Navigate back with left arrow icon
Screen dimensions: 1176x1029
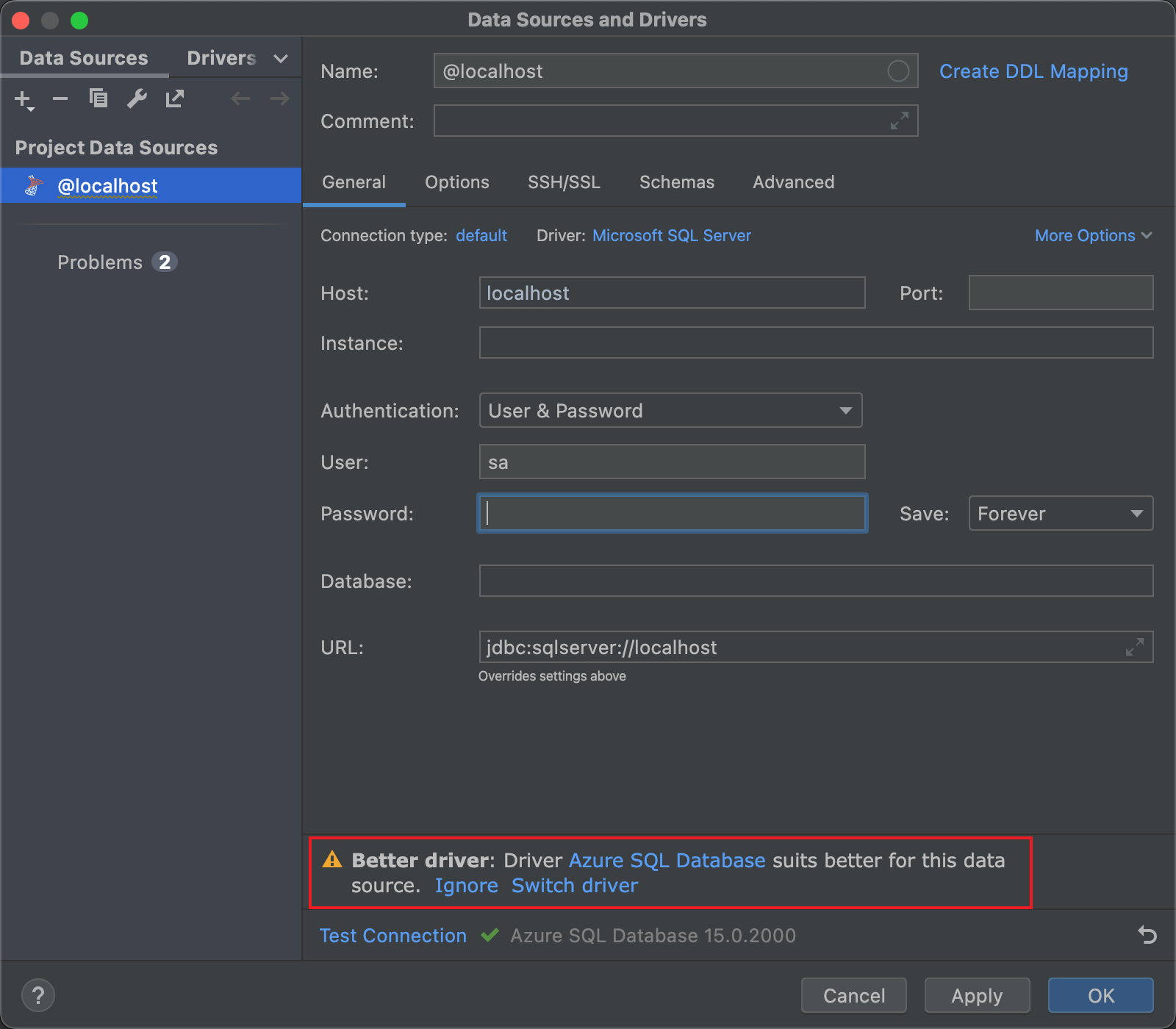240,98
